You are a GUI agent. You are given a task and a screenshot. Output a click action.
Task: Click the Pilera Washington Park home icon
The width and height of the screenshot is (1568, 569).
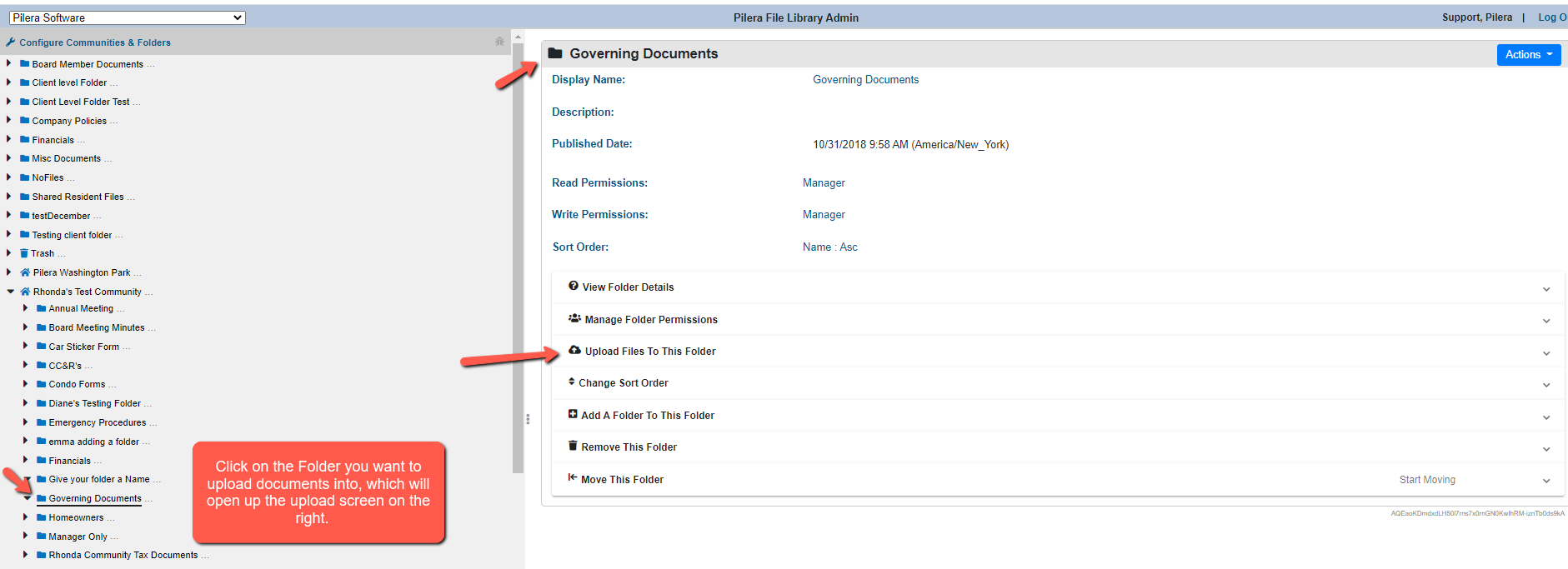pyautogui.click(x=25, y=272)
